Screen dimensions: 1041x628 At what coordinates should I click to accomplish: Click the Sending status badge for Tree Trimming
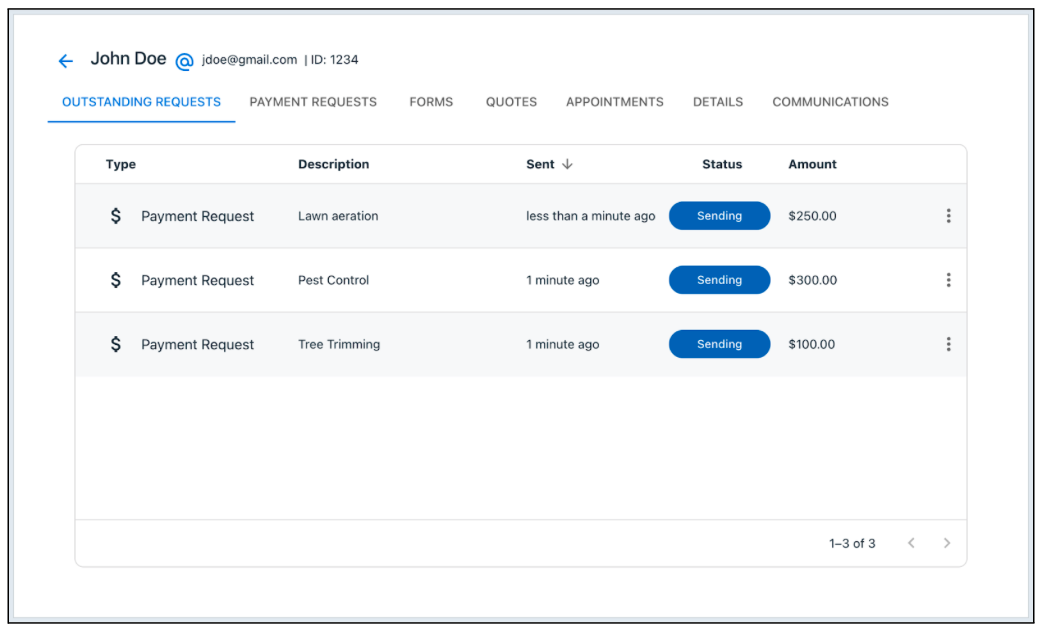[719, 344]
